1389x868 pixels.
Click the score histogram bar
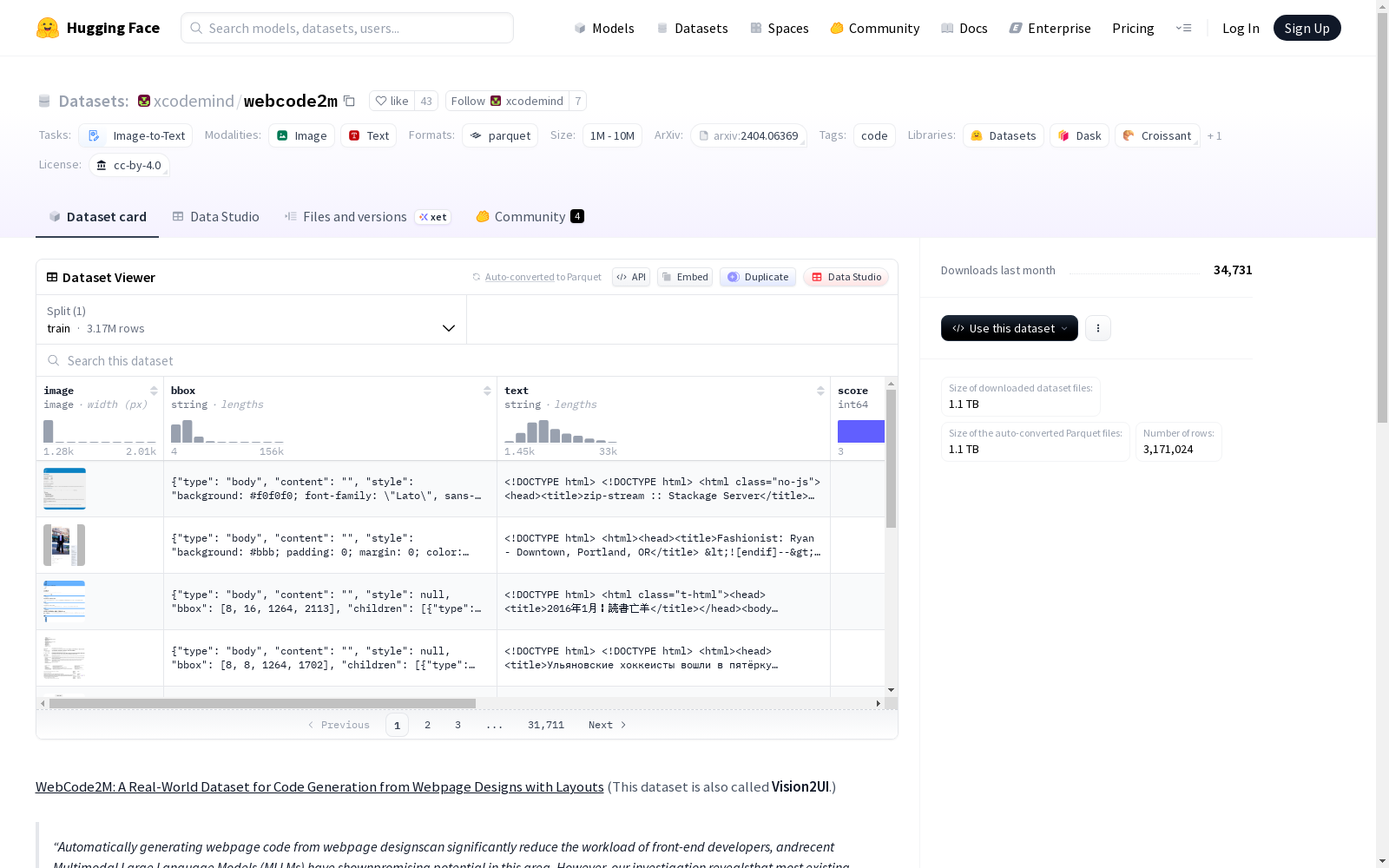(x=861, y=431)
